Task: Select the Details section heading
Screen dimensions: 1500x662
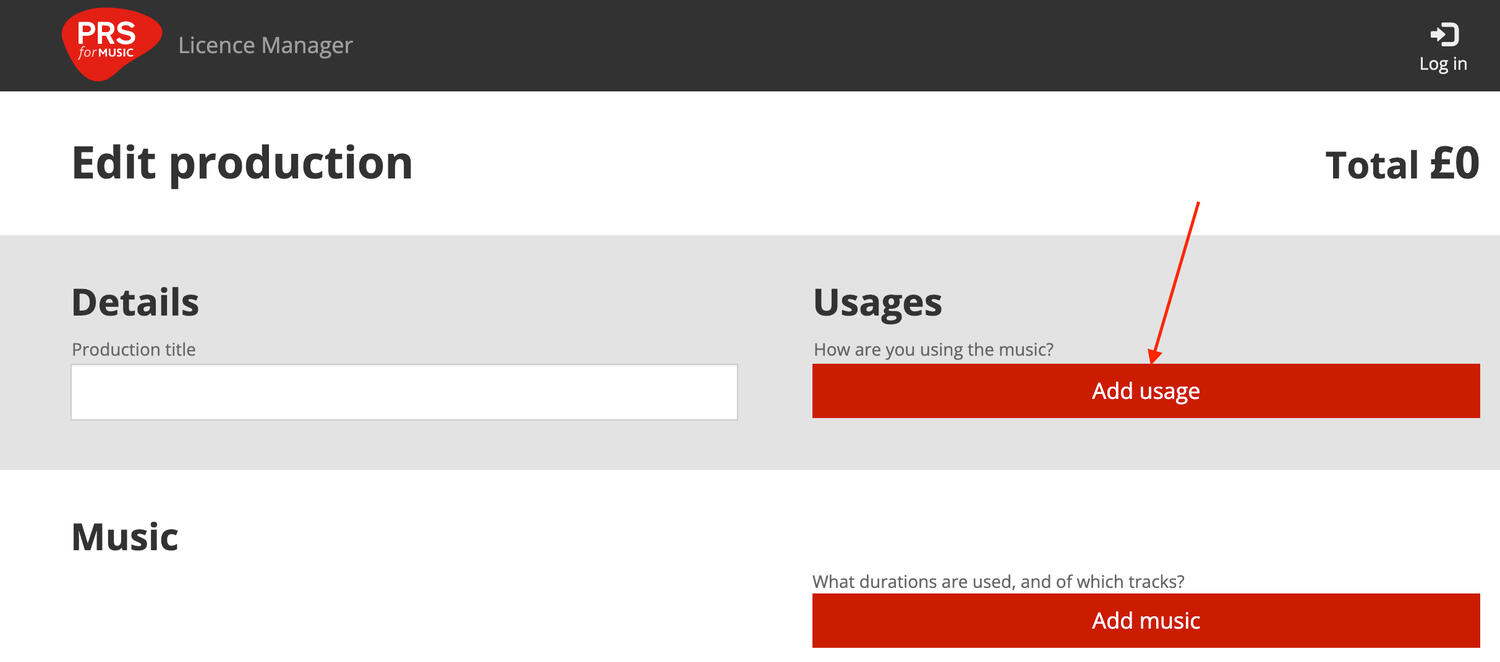Action: point(135,302)
